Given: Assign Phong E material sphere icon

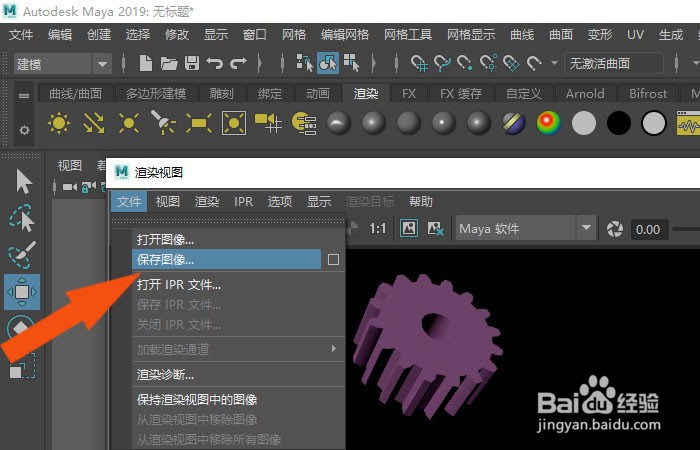Looking at the screenshot, I should (x=479, y=123).
